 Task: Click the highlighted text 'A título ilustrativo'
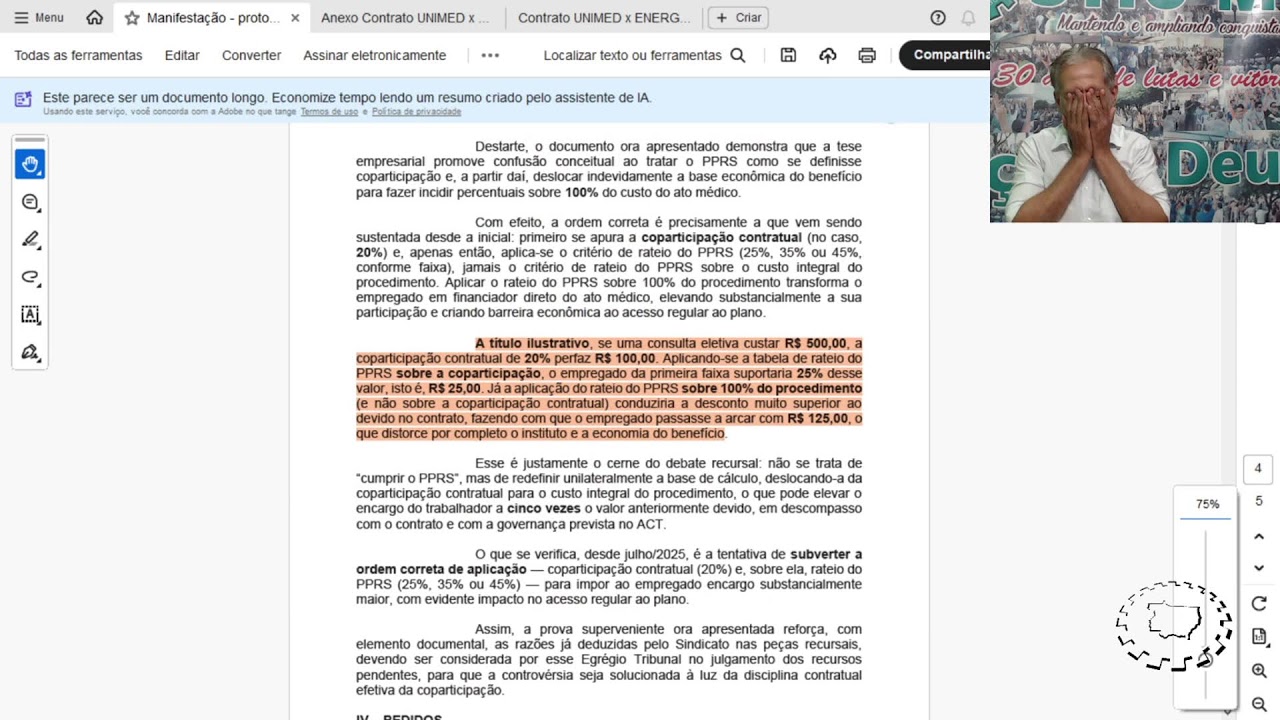coord(532,343)
